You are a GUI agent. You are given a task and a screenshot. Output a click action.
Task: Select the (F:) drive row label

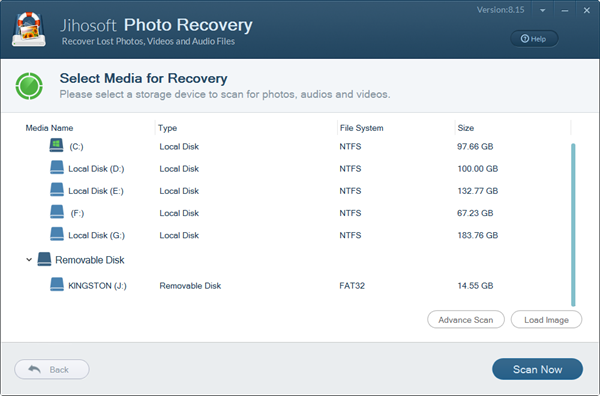click(77, 213)
